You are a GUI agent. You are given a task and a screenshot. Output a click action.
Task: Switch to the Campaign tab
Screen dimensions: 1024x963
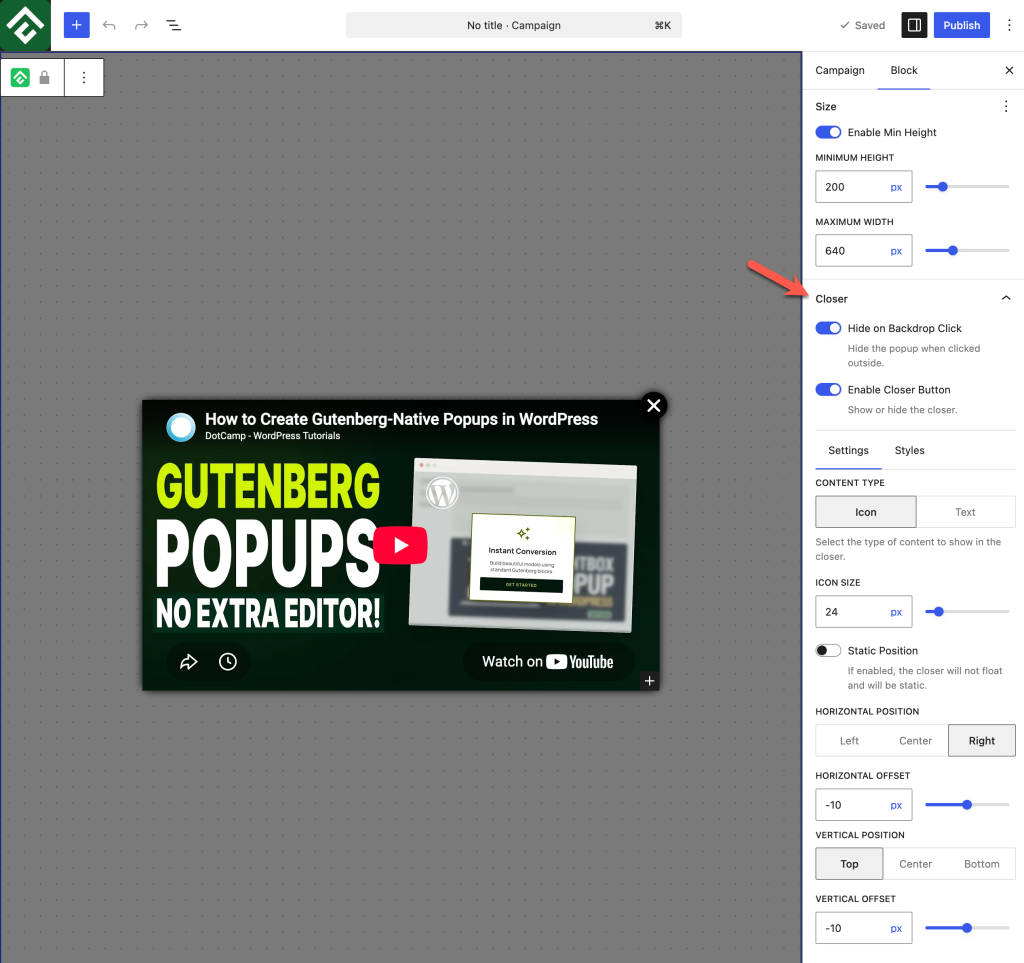point(840,70)
